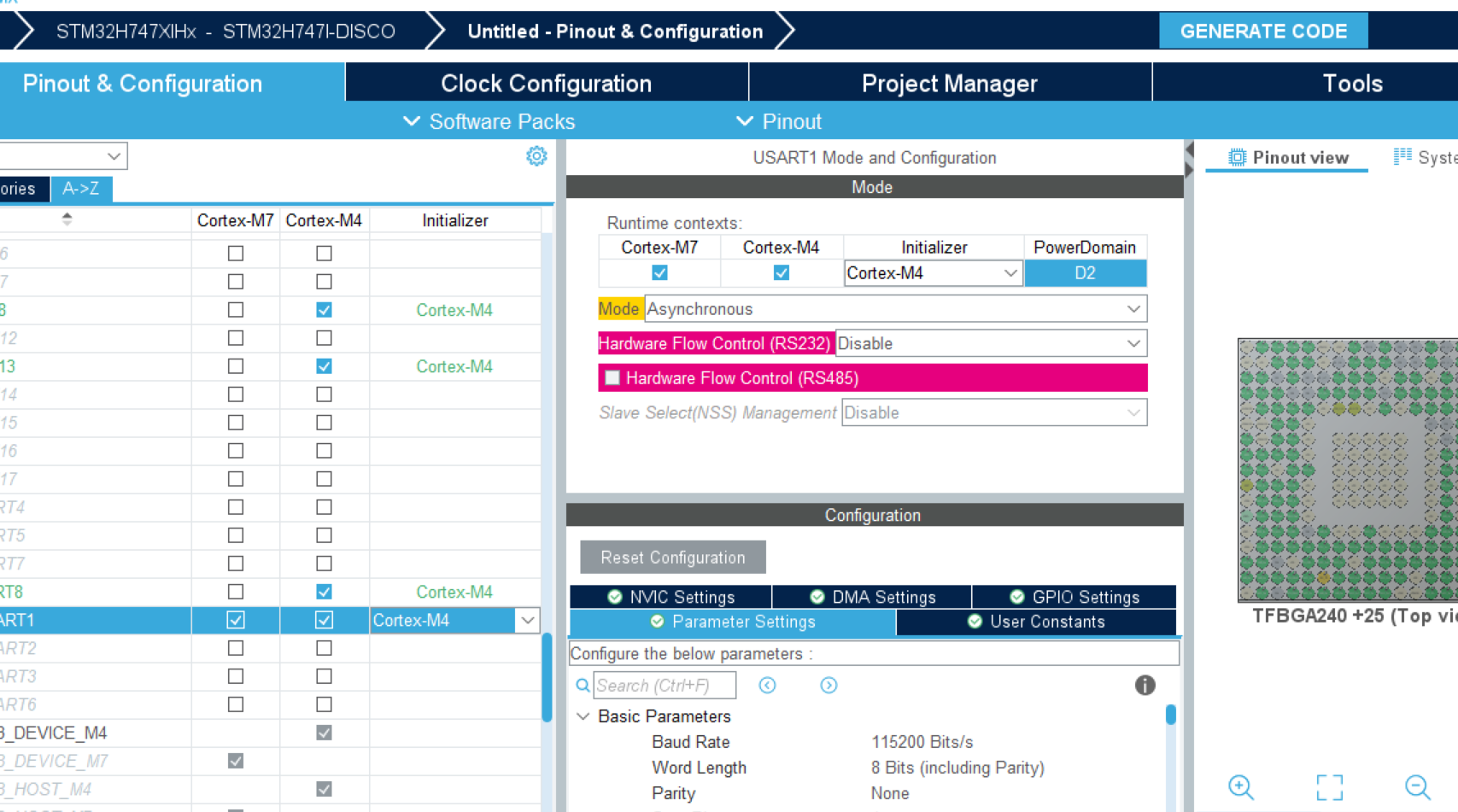Select the Parameter Settings tab

[733, 622]
